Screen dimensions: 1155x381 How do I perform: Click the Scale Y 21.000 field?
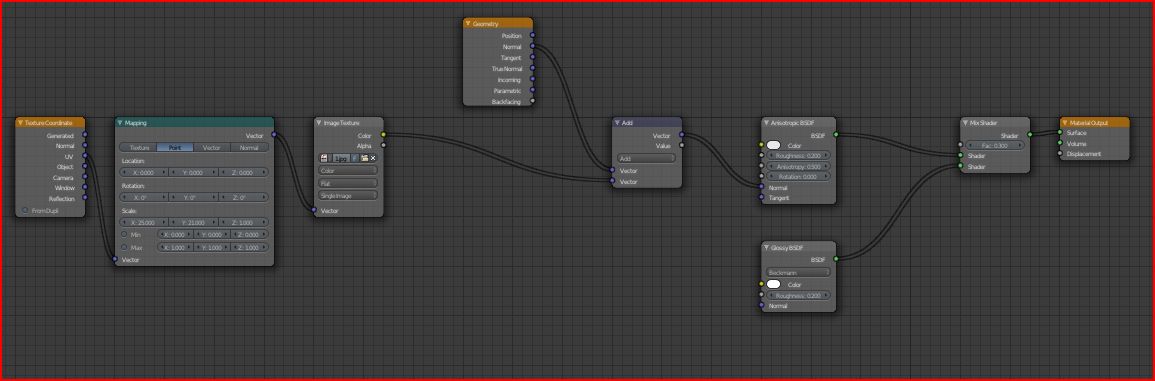tap(194, 223)
